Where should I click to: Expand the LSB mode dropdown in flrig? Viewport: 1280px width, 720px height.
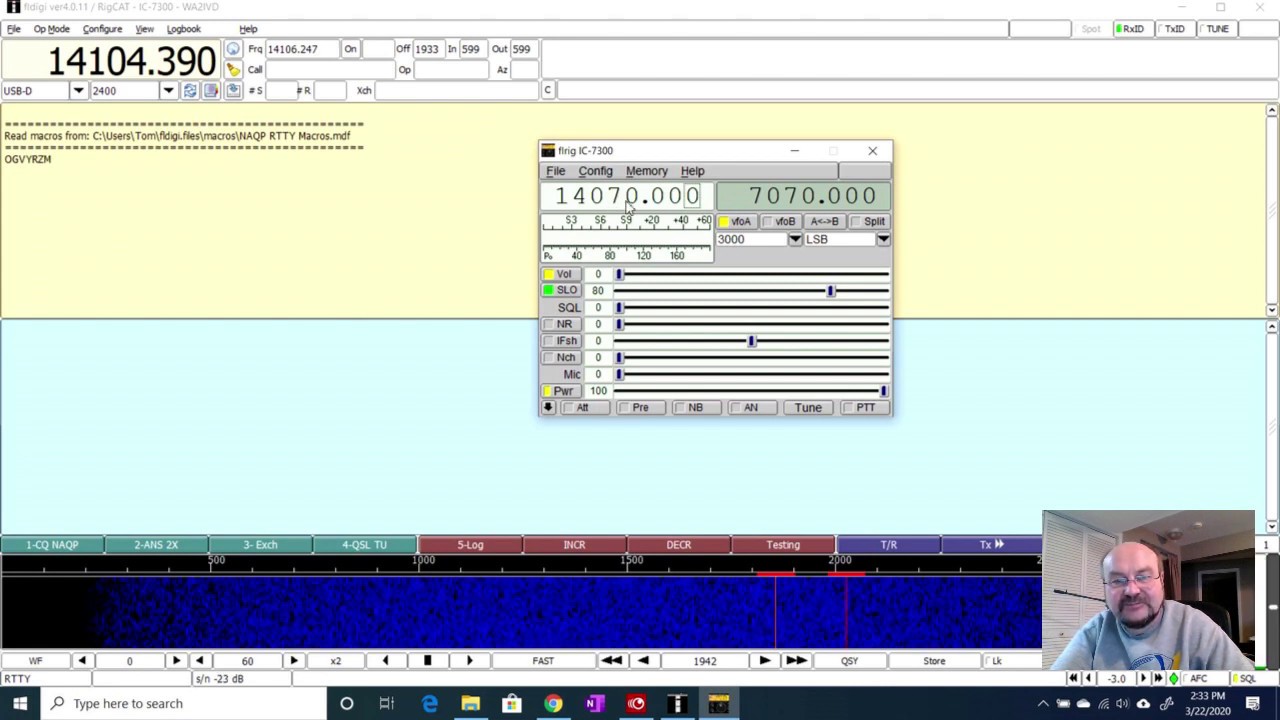883,240
